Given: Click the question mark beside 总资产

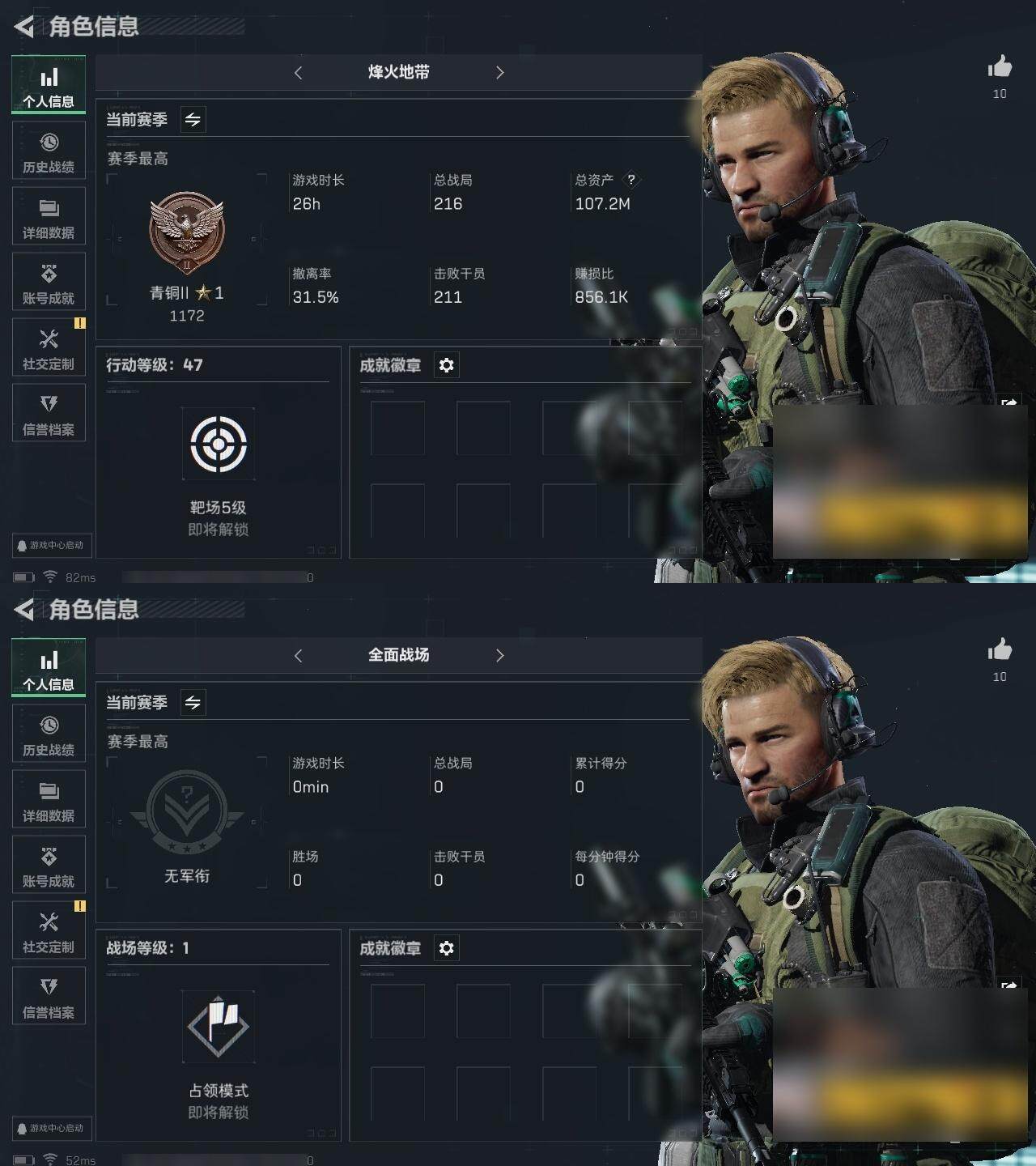Looking at the screenshot, I should tap(631, 180).
